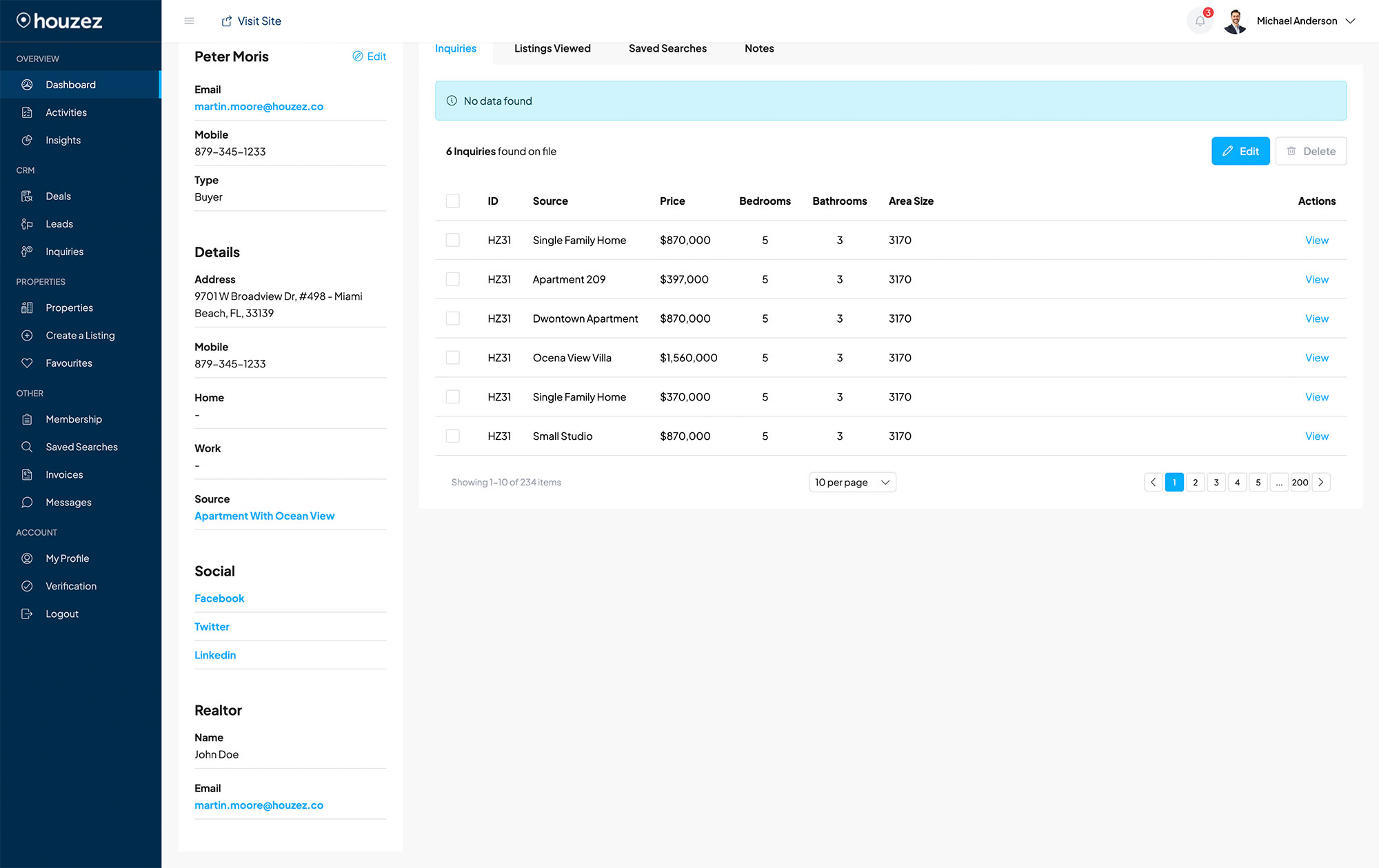Check the Small Studio row checkbox
Image resolution: width=1379 pixels, height=868 pixels.
click(x=453, y=436)
